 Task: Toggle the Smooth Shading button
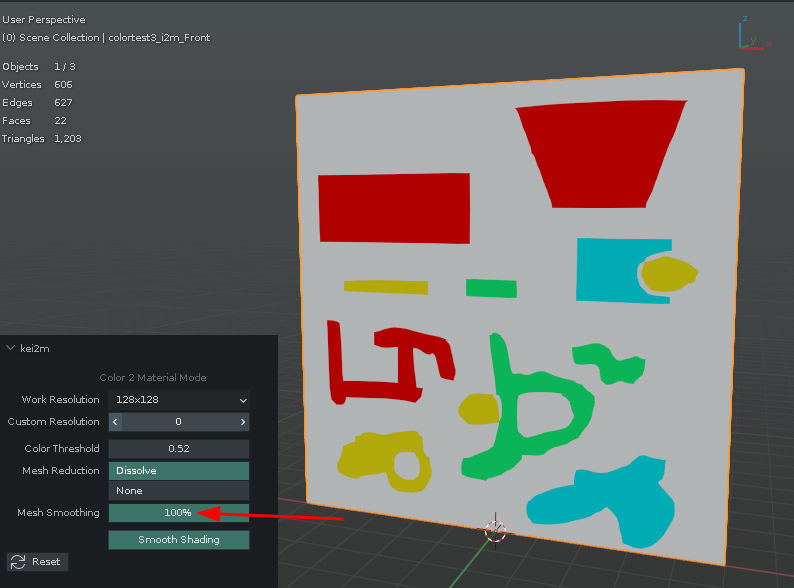pos(178,540)
